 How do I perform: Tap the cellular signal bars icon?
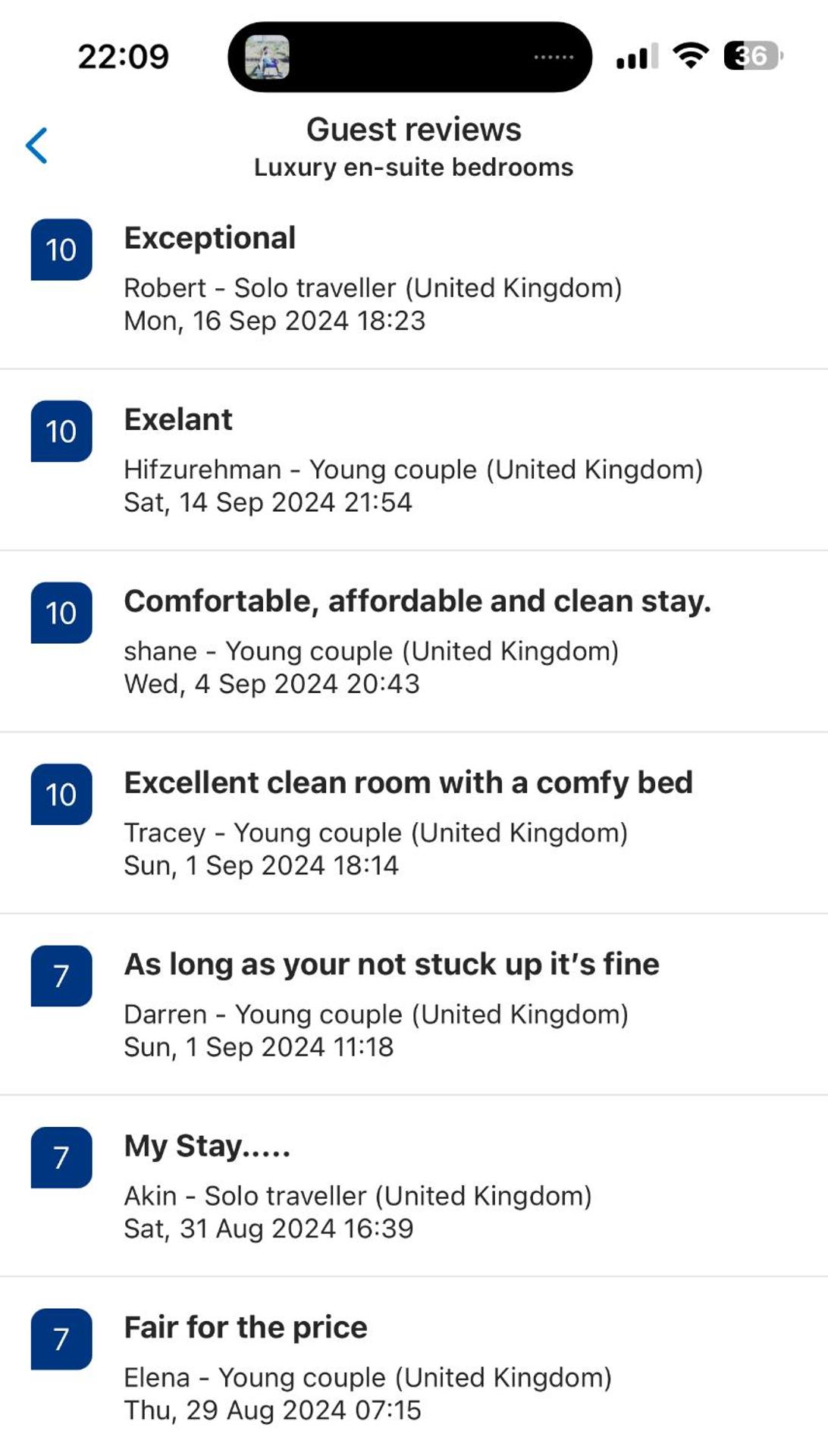636,56
